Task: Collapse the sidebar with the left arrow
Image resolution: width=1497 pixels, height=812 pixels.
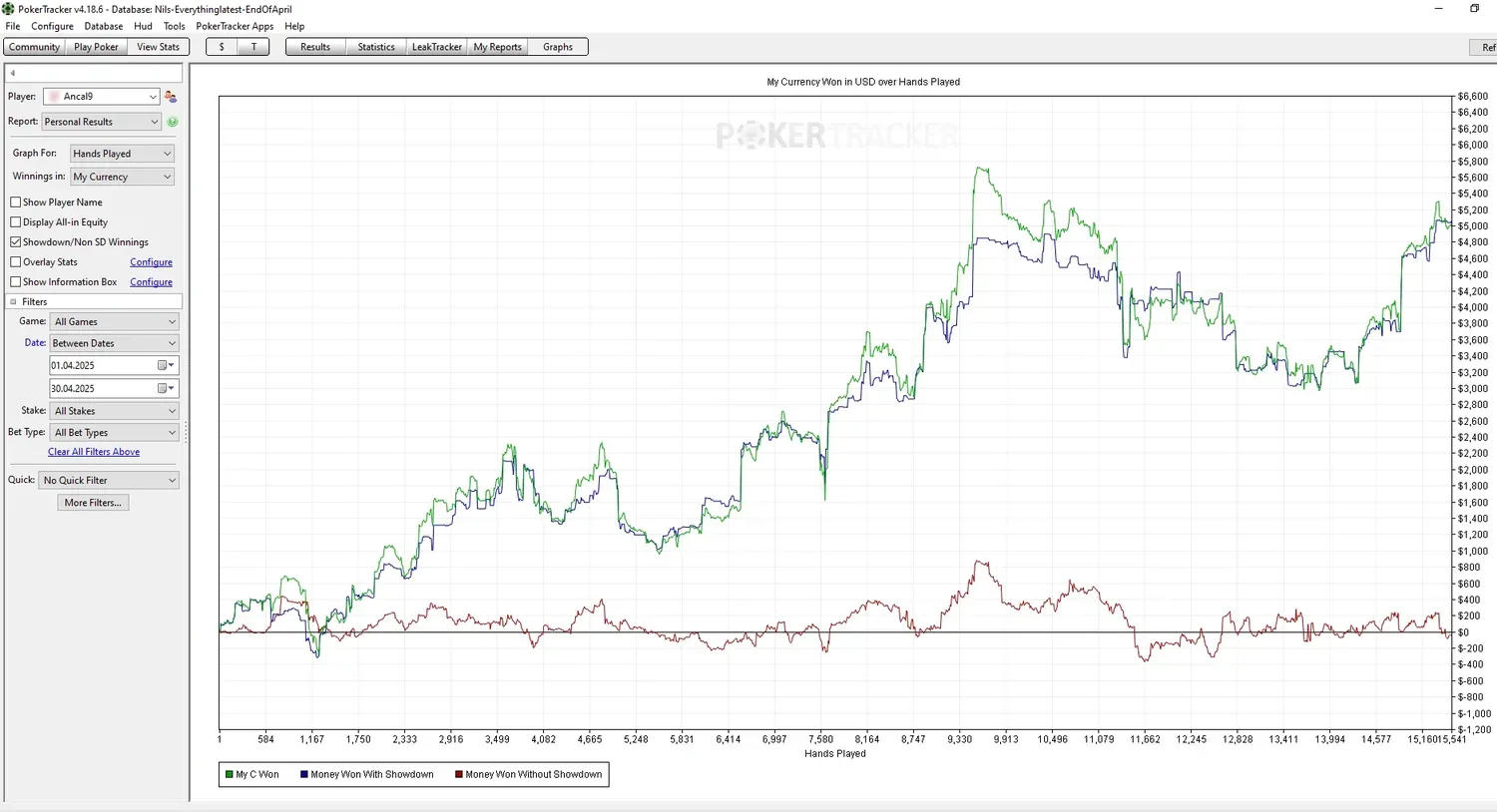Action: [13, 73]
